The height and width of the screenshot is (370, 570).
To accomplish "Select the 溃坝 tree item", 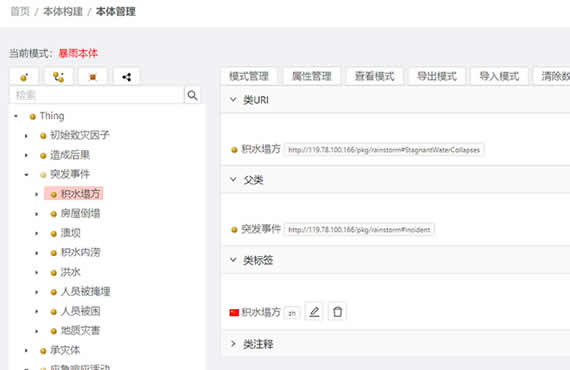I will point(71,233).
